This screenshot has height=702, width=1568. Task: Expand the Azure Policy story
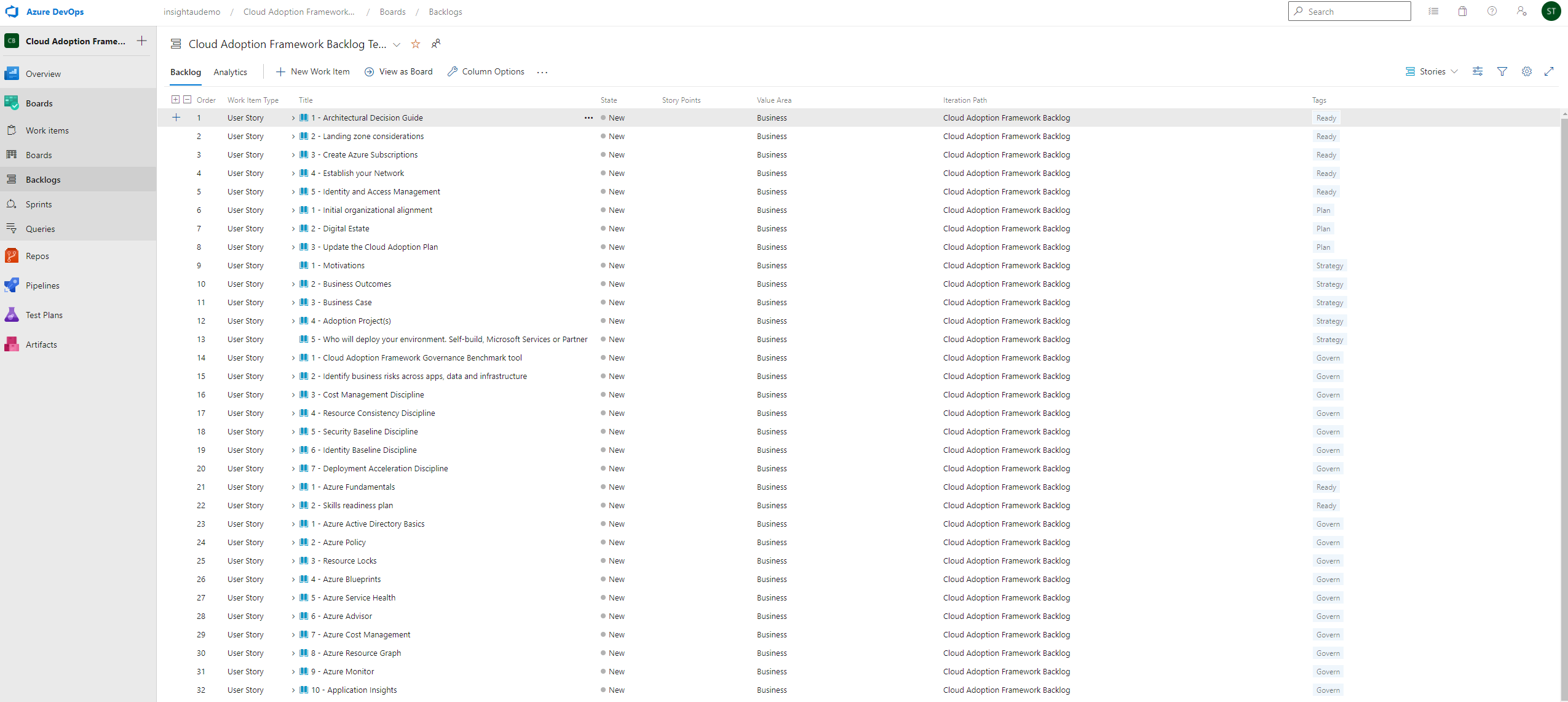tap(293, 543)
